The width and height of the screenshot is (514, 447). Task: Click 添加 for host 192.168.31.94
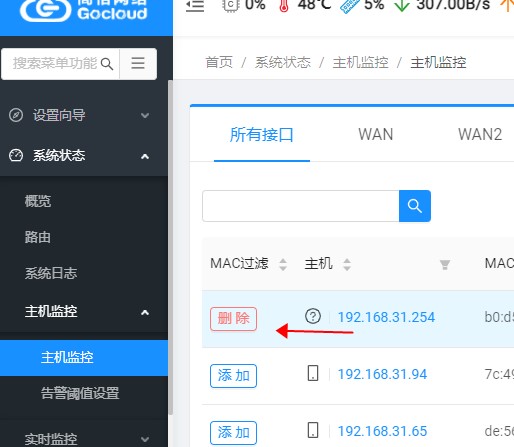(x=233, y=376)
